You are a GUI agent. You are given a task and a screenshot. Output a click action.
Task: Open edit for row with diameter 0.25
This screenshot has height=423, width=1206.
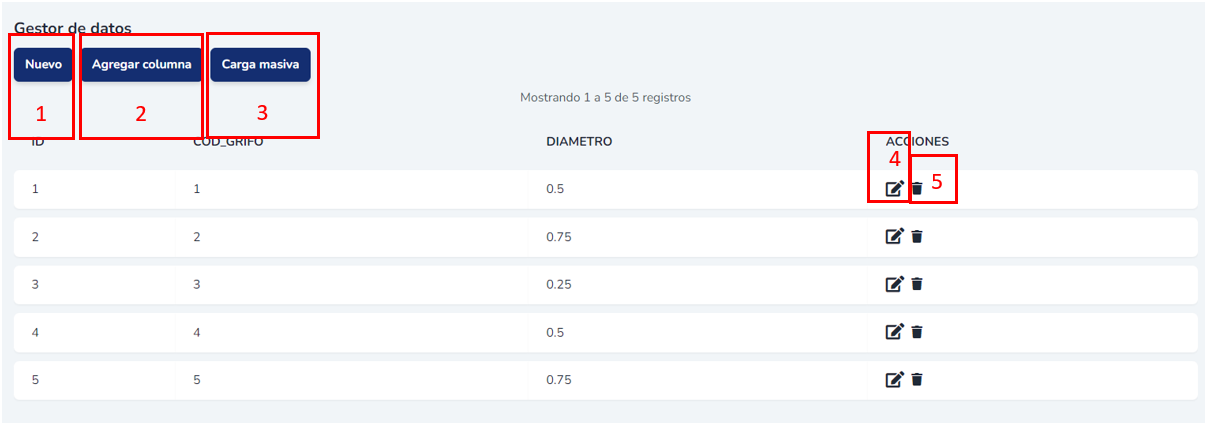(x=895, y=284)
